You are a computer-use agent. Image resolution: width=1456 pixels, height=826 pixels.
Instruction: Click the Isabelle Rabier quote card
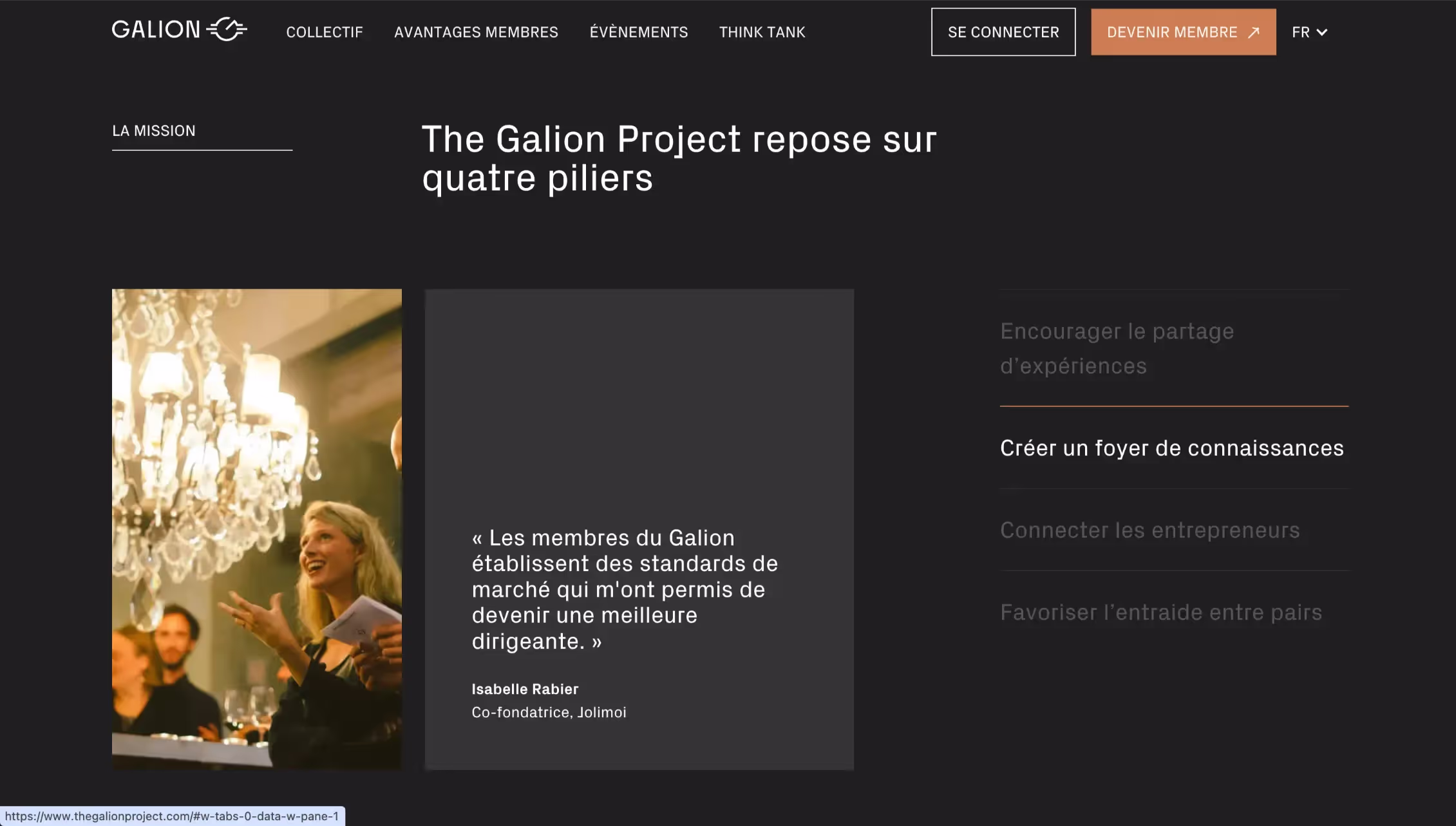(x=639, y=529)
